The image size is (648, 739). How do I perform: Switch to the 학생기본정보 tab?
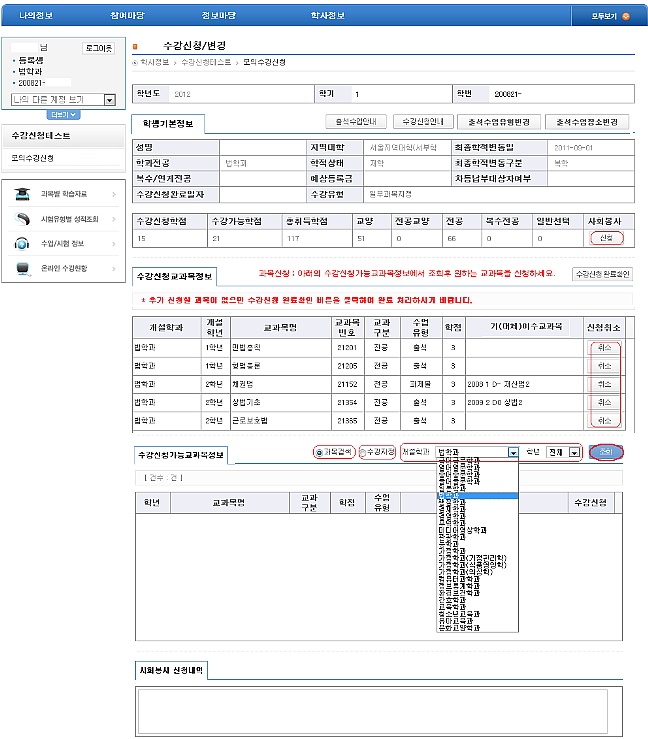click(169, 125)
